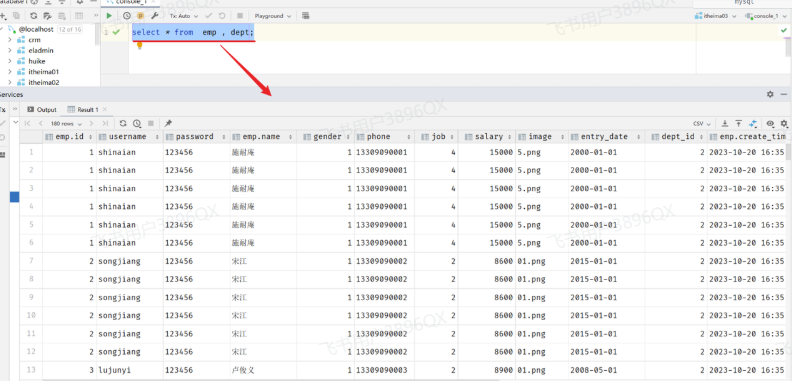Click the 12 of 16 schema filter label
This screenshot has height=381, width=792.
coord(70,29)
